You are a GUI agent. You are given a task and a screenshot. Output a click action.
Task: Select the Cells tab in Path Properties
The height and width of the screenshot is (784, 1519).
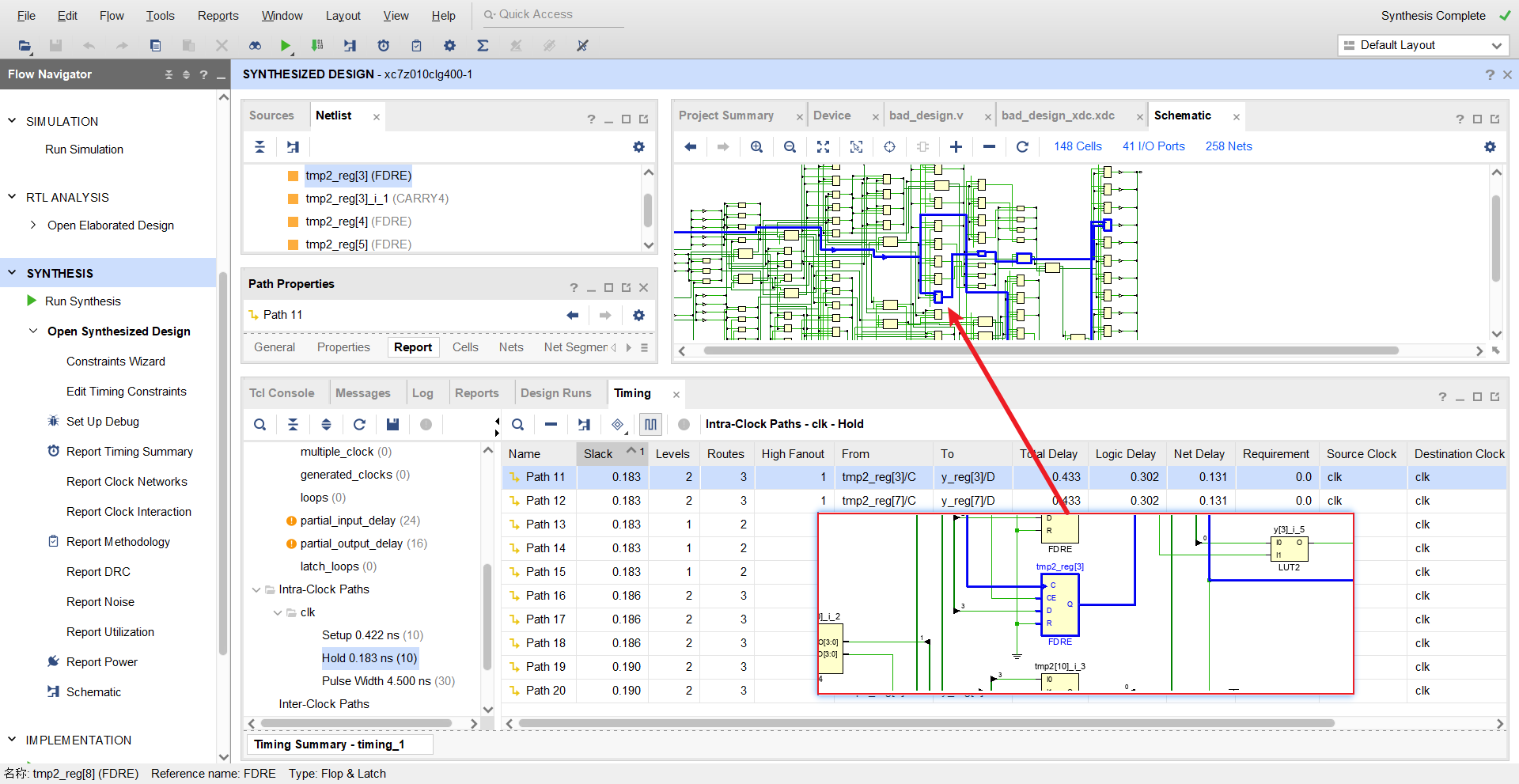(x=465, y=347)
